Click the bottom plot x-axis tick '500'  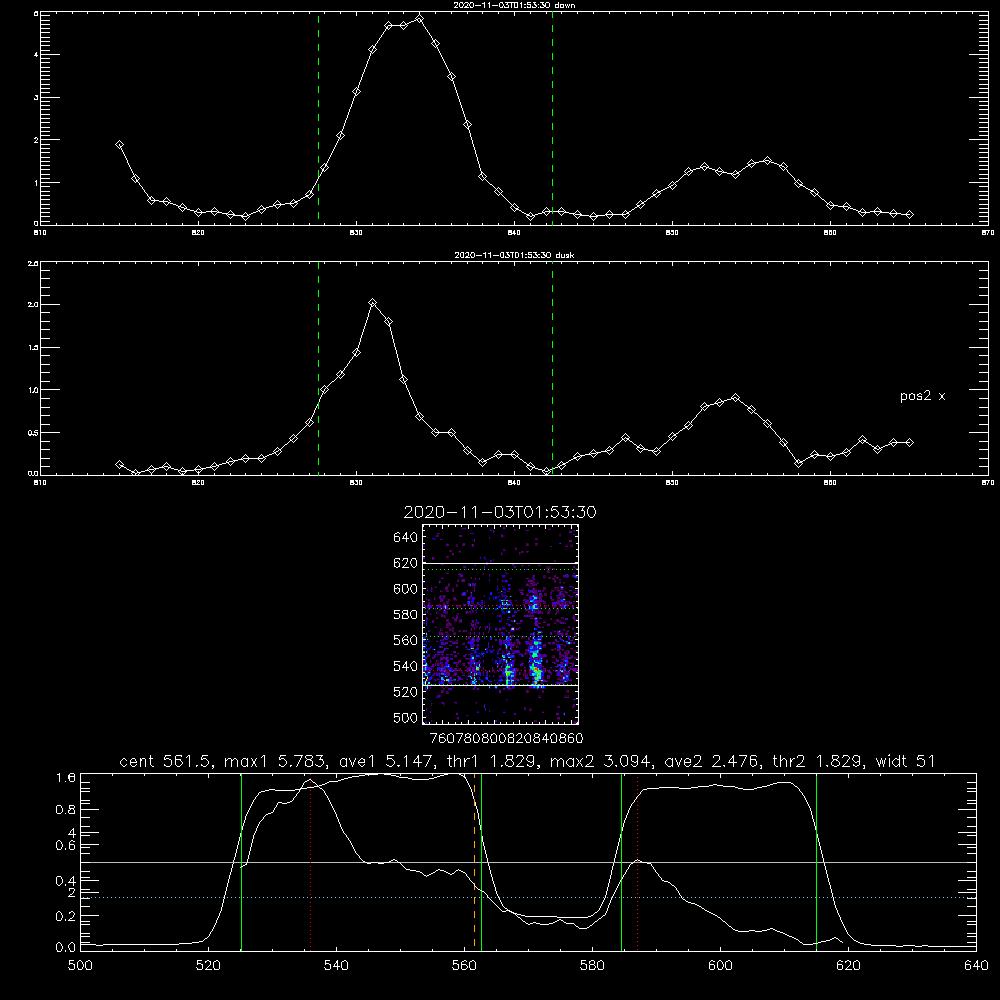click(x=80, y=966)
